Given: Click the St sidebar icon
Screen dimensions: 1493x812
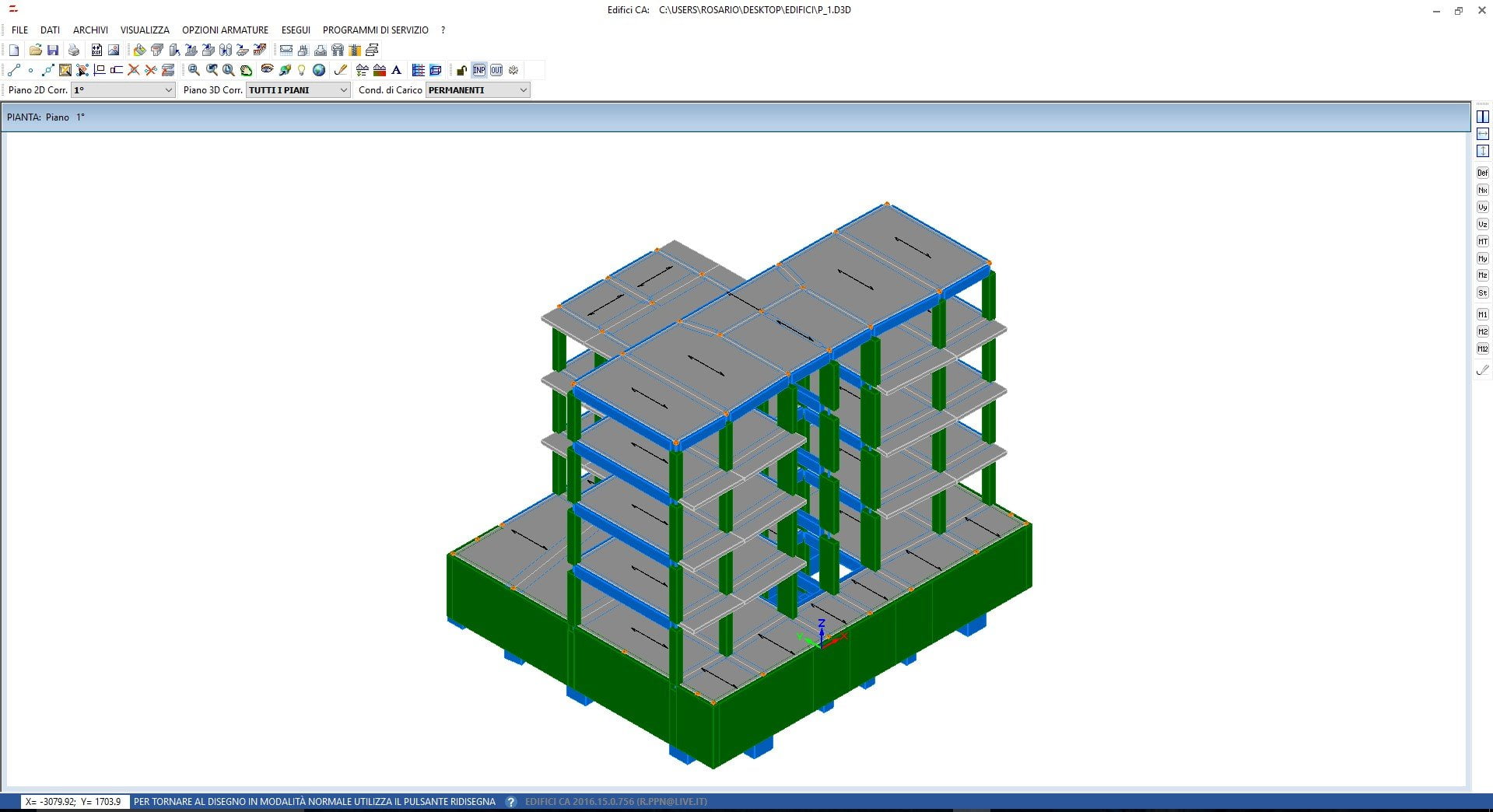Looking at the screenshot, I should (x=1482, y=292).
